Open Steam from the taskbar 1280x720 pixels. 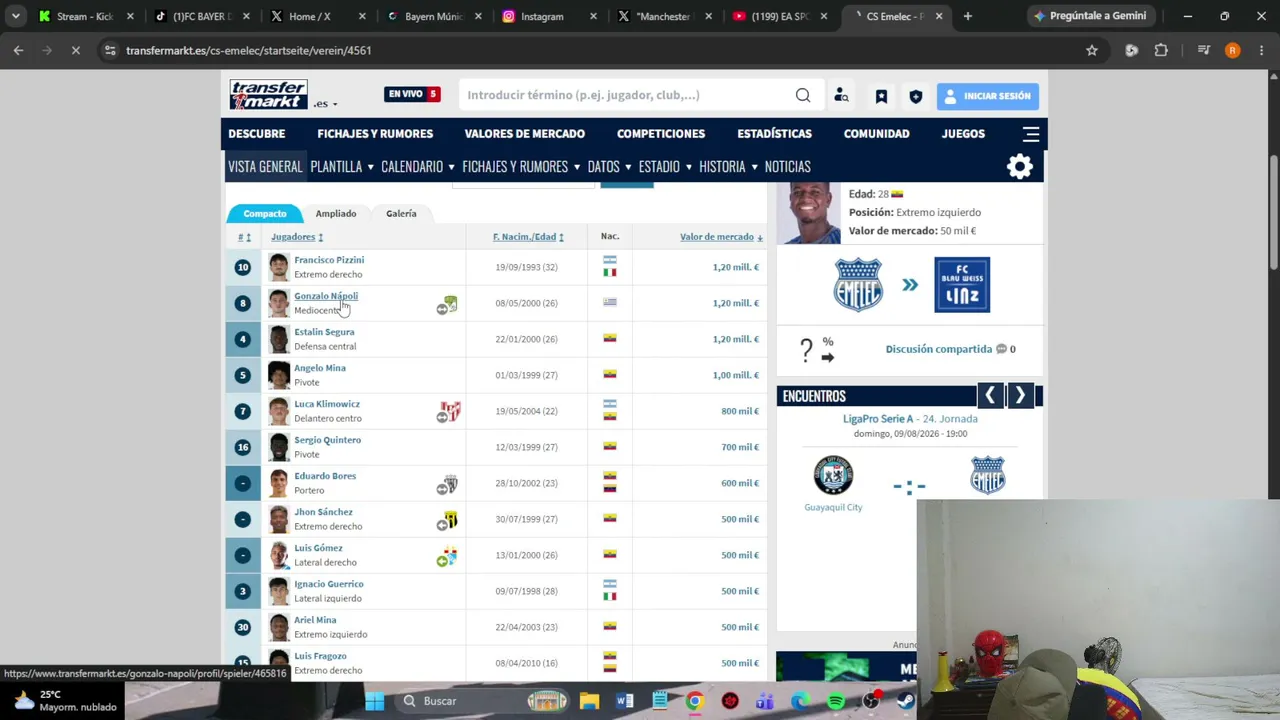906,701
